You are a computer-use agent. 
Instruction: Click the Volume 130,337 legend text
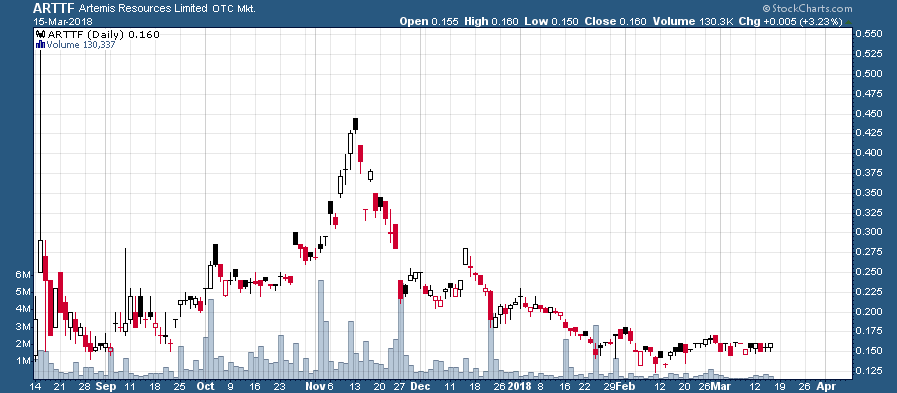point(81,44)
